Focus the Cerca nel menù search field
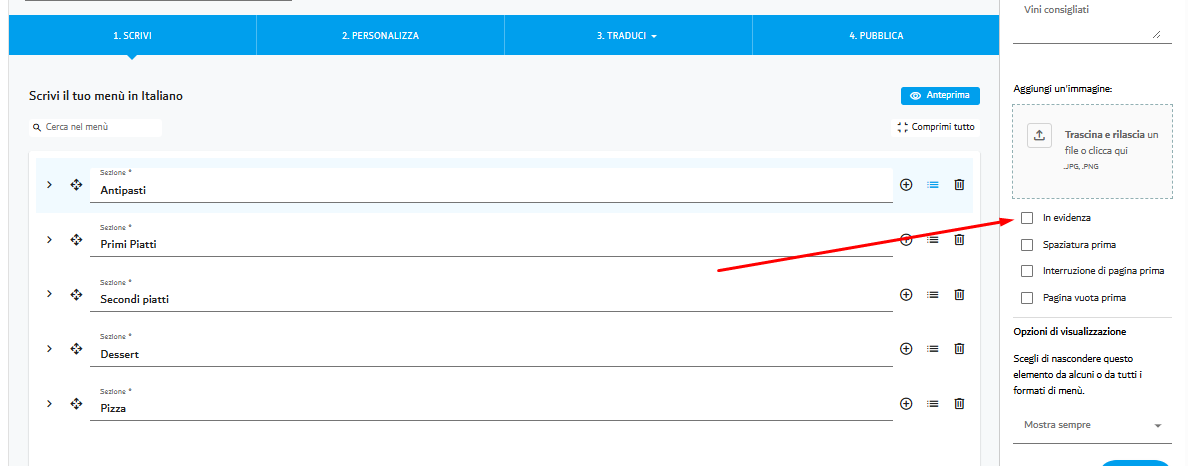The image size is (1188, 466). point(95,127)
